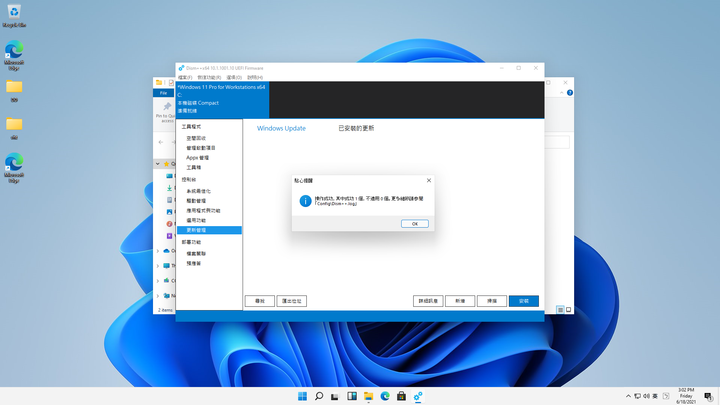Open Task View from the taskbar
This screenshot has width=720, height=405.
[x=335, y=396]
